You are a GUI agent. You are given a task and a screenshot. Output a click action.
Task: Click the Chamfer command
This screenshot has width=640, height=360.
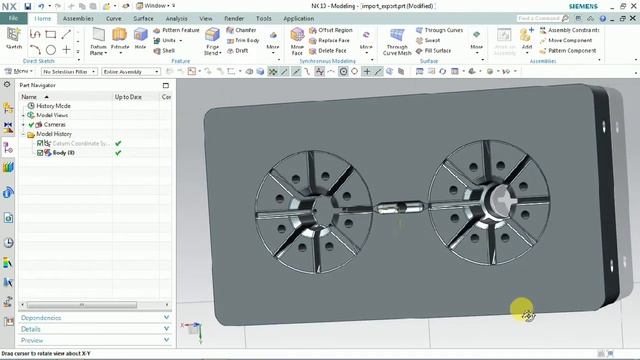241,30
